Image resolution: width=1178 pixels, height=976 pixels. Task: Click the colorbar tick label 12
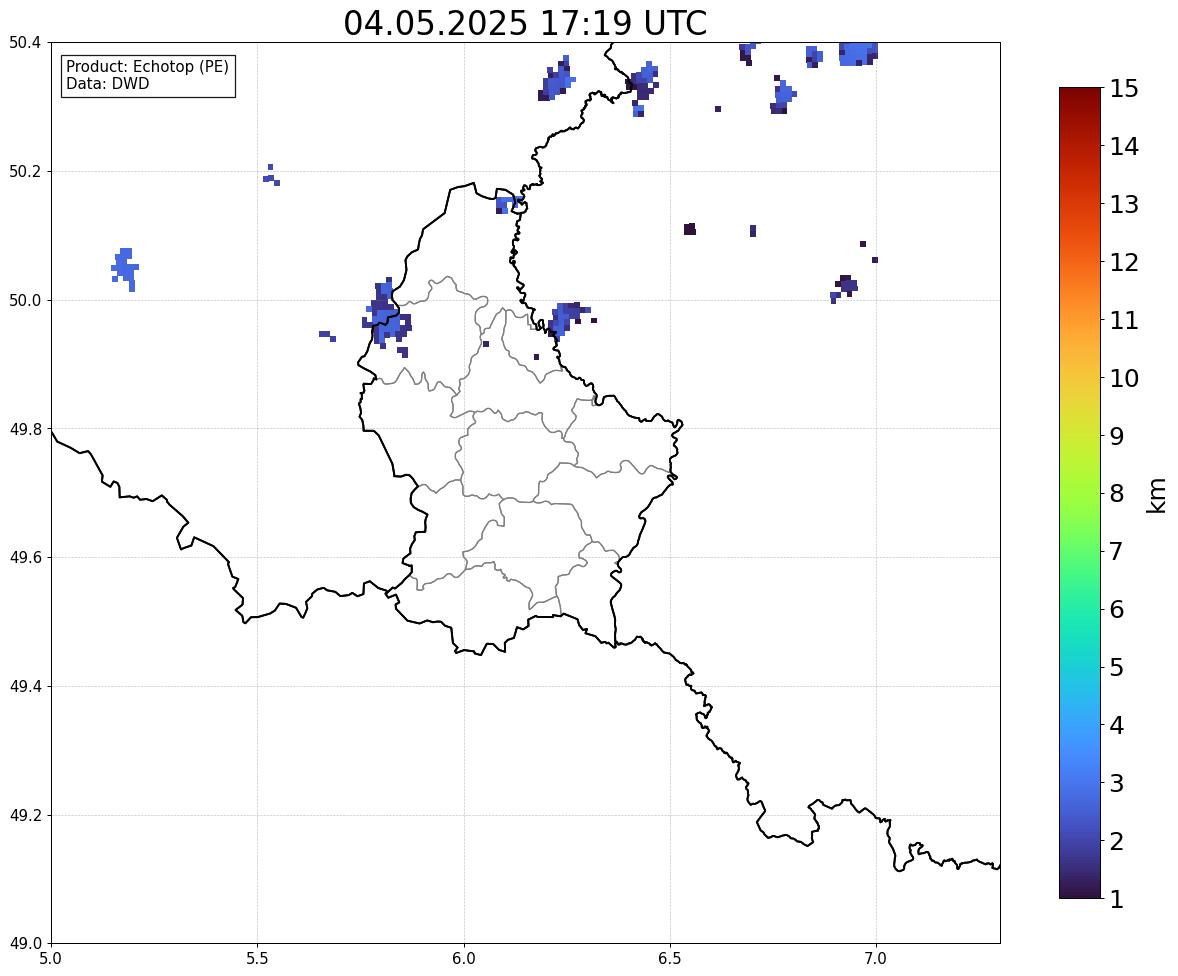(1124, 262)
